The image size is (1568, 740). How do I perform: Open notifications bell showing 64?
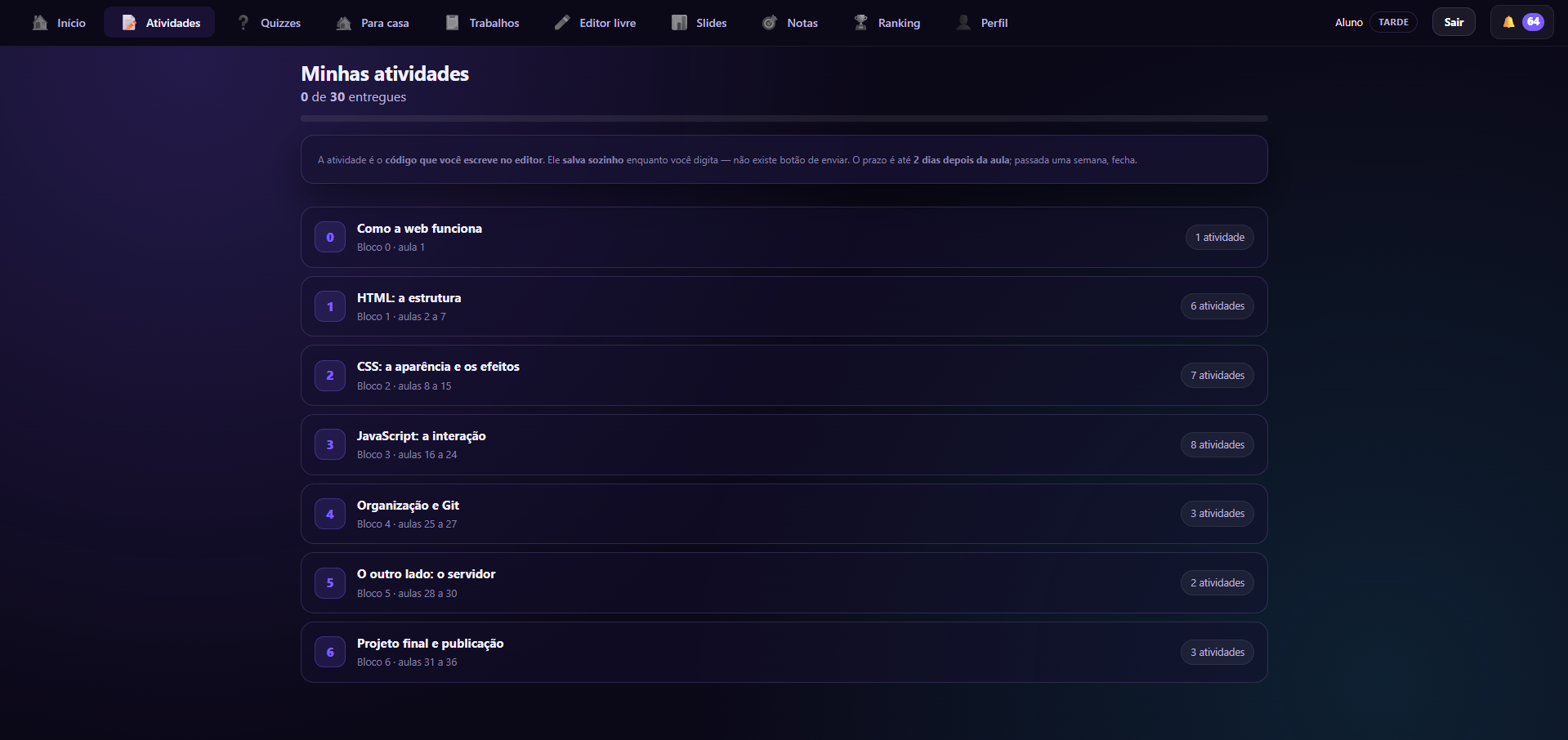(1521, 22)
